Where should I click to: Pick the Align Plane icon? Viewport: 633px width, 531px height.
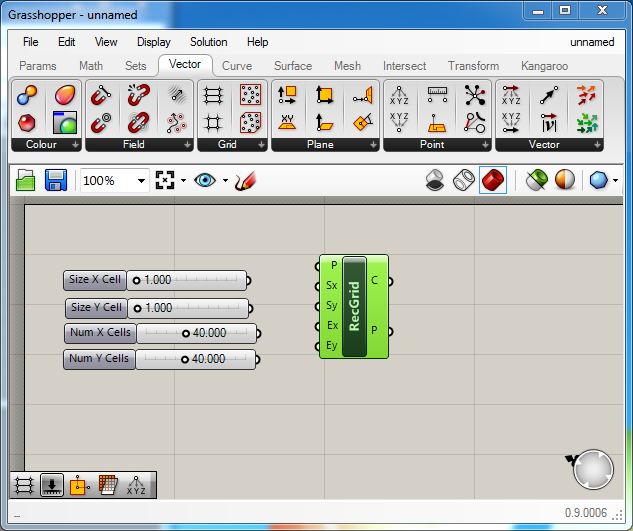362,123
